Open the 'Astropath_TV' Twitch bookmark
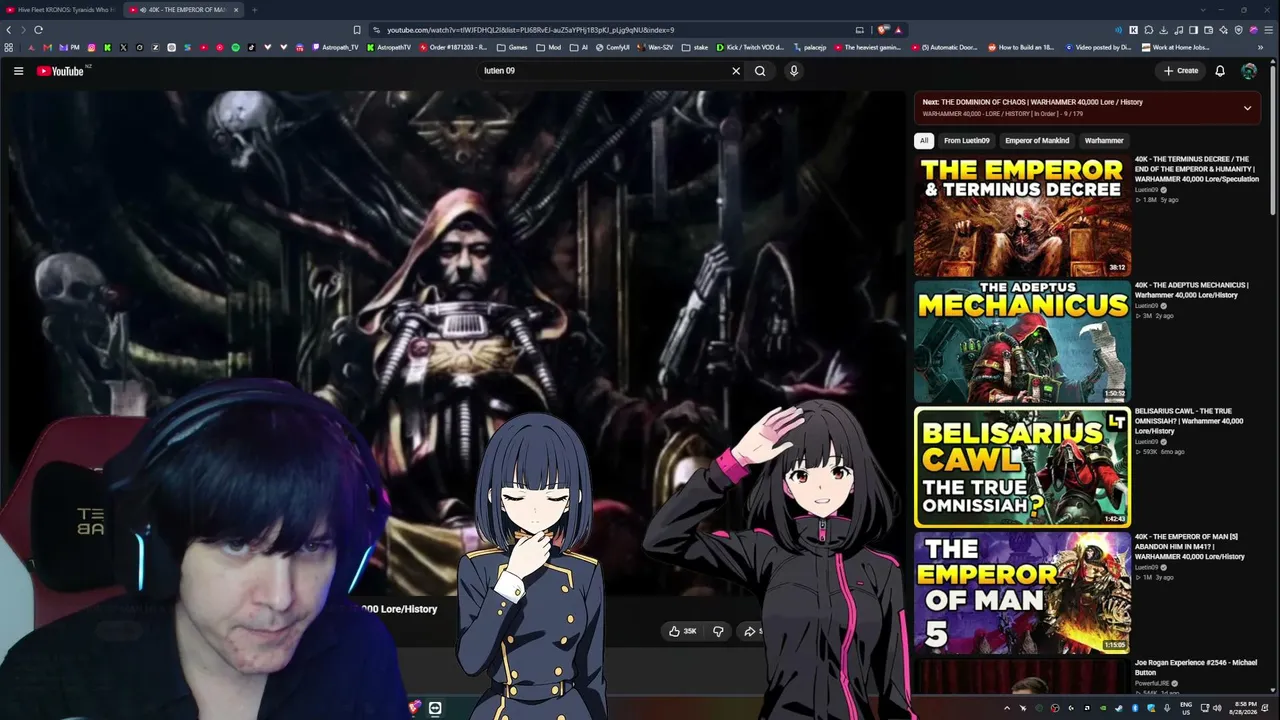Image resolution: width=1280 pixels, height=720 pixels. click(335, 47)
